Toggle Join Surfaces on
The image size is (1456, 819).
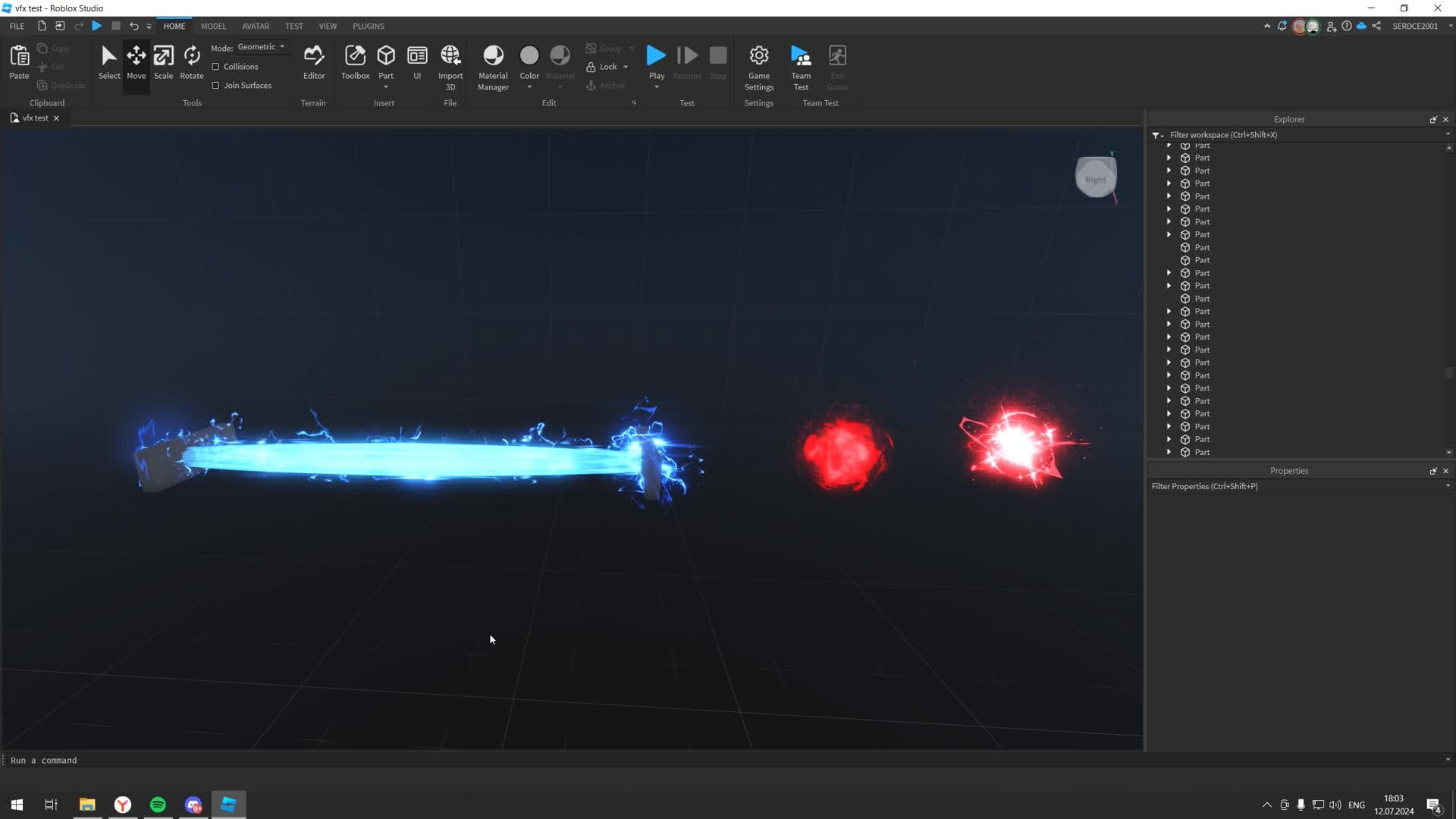point(218,85)
